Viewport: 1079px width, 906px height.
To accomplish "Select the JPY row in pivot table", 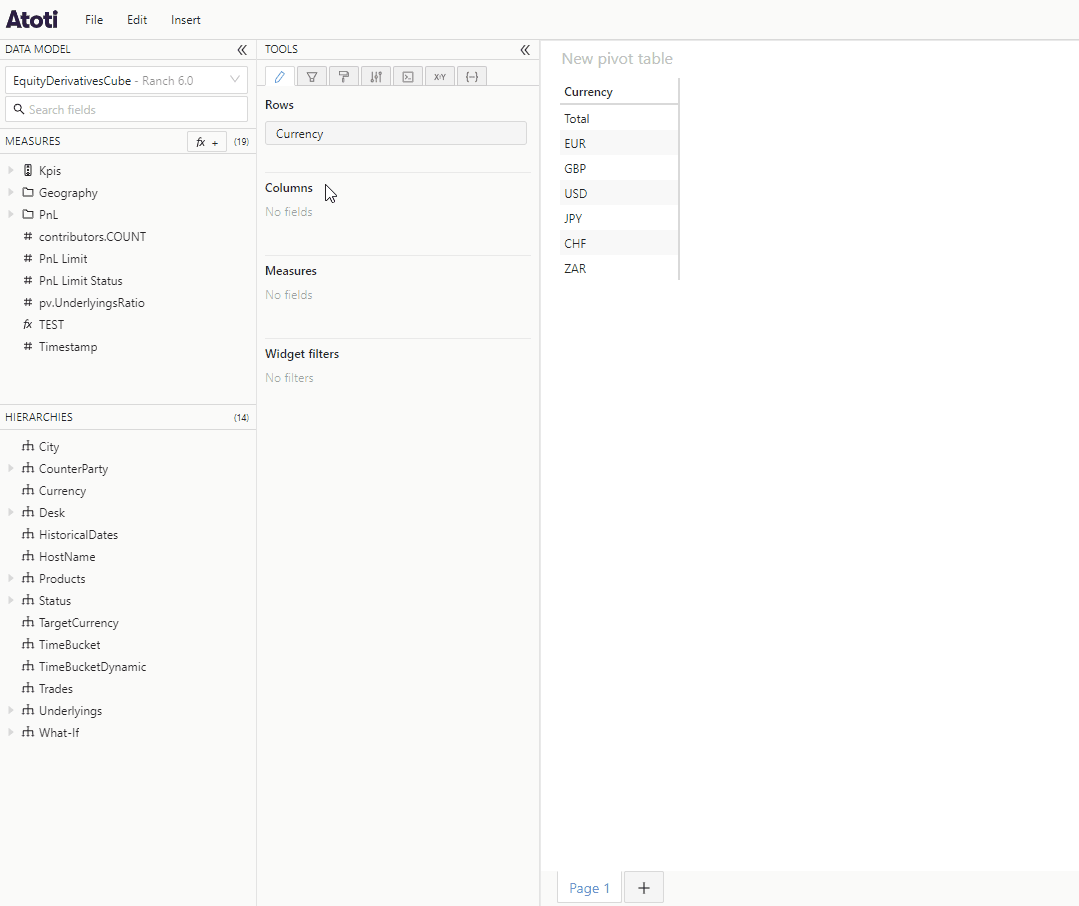I will click(619, 219).
